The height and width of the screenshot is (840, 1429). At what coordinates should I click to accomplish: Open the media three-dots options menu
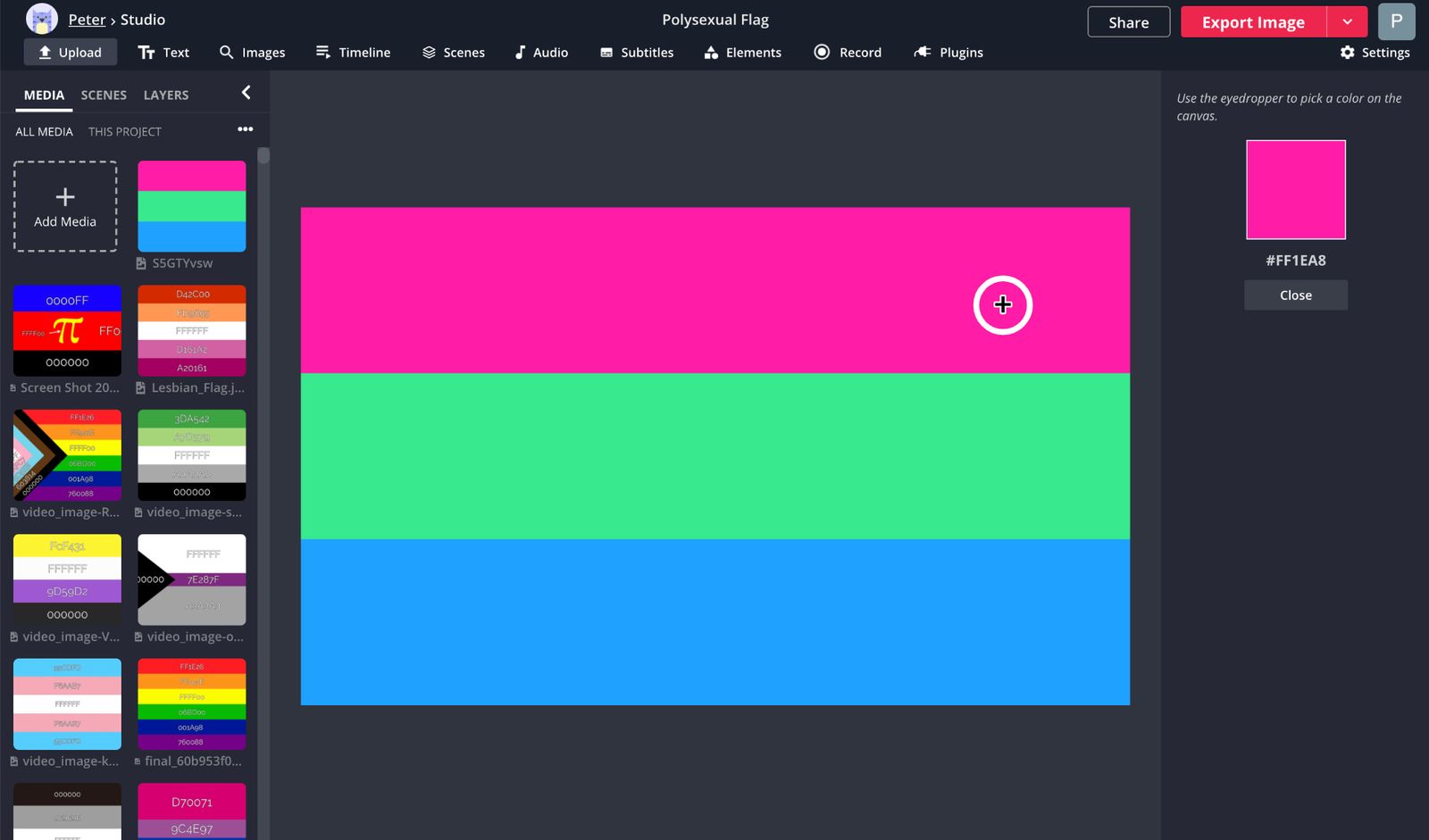pos(245,129)
